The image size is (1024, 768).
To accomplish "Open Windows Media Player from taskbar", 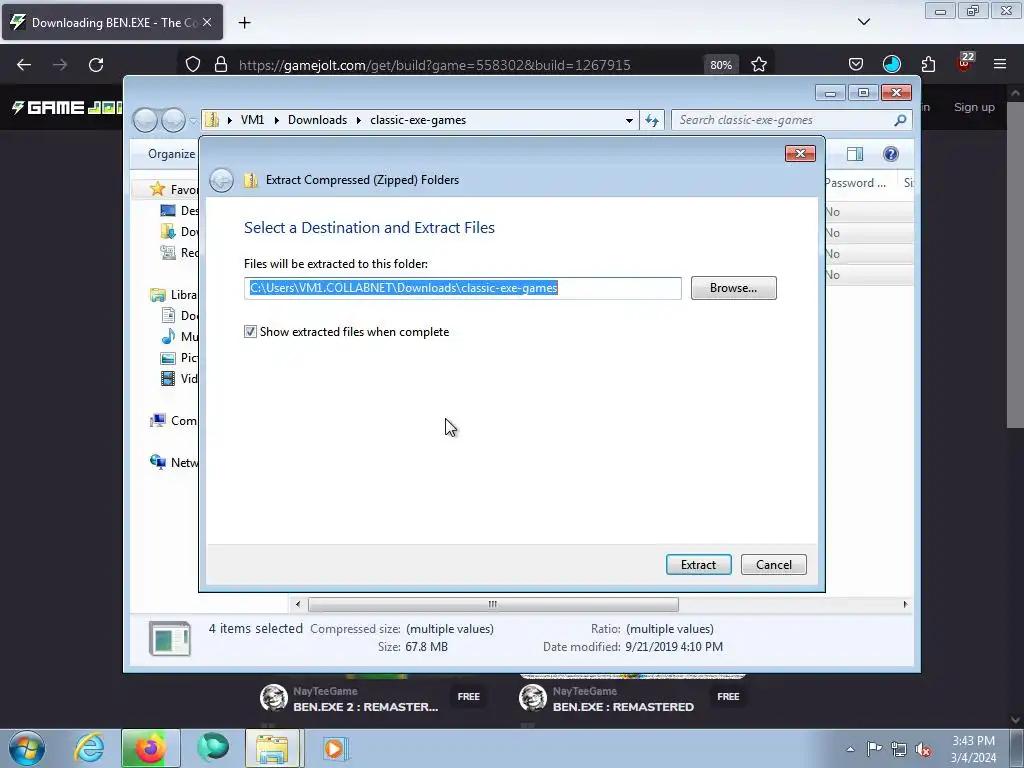I will click(335, 748).
